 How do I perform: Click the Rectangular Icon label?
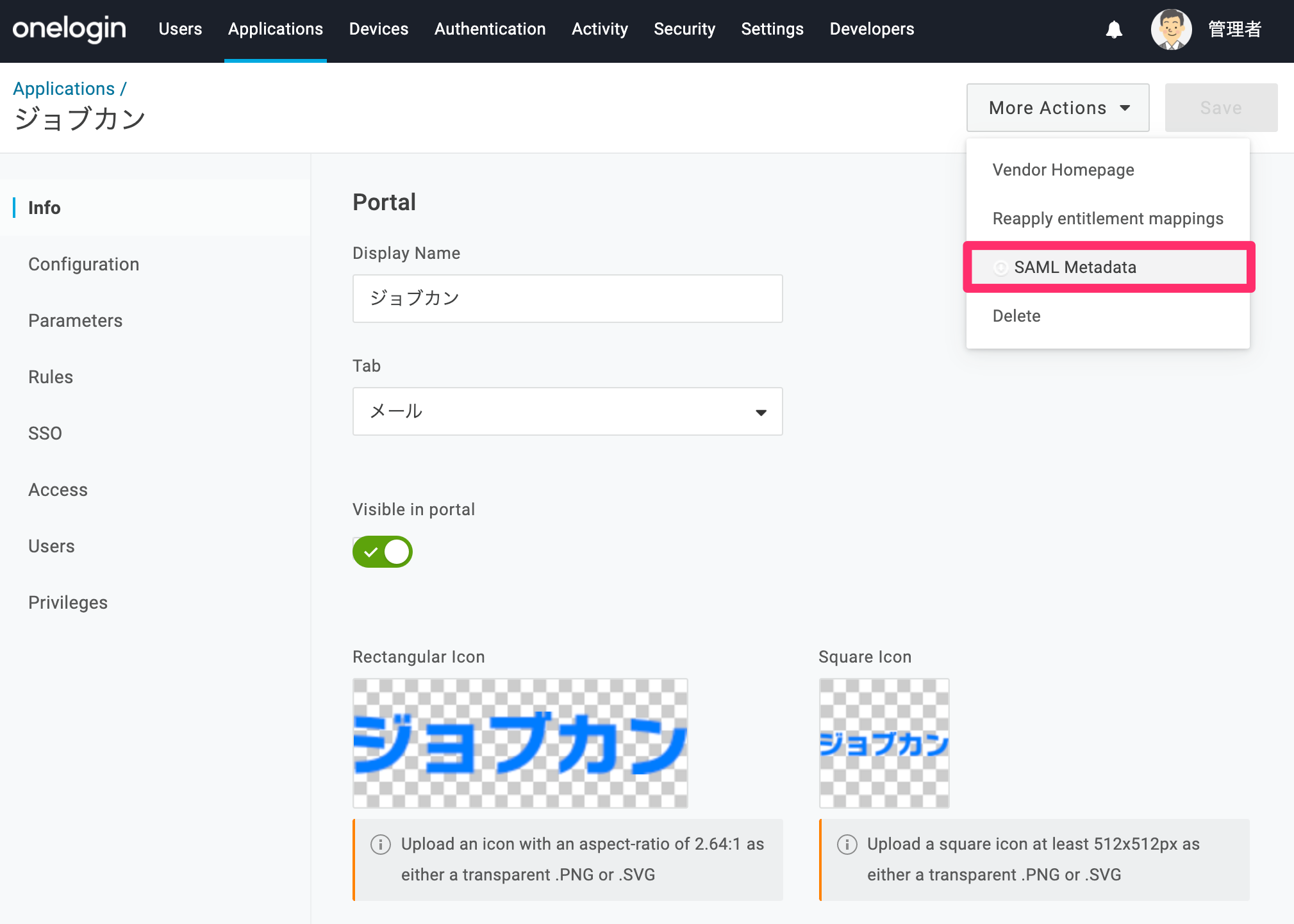(x=419, y=657)
